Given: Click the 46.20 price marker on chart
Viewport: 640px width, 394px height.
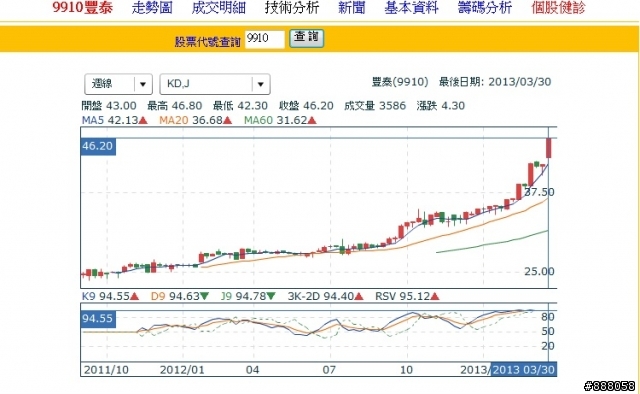Looking at the screenshot, I should point(98,146).
